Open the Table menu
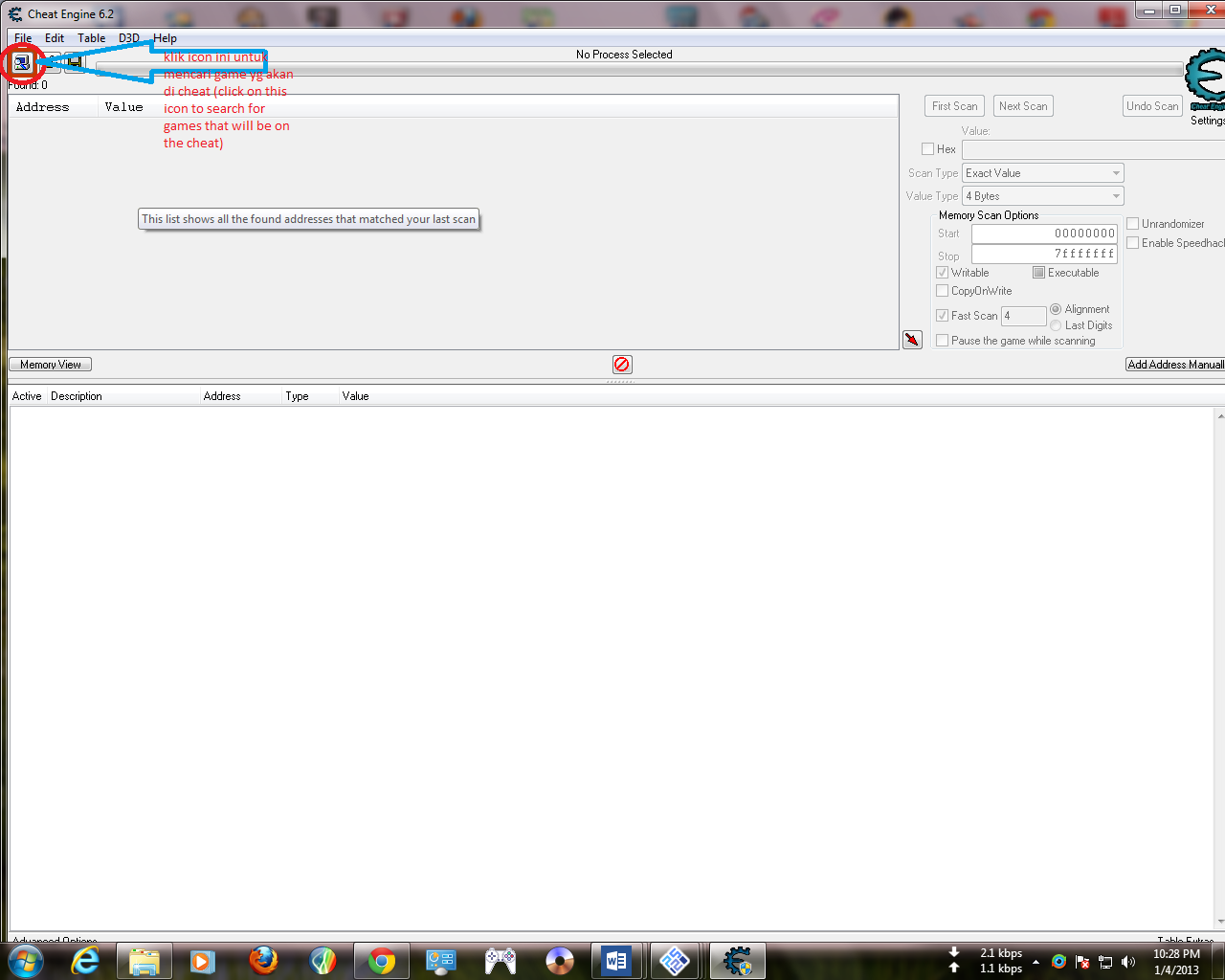This screenshot has width=1225, height=980. [91, 37]
